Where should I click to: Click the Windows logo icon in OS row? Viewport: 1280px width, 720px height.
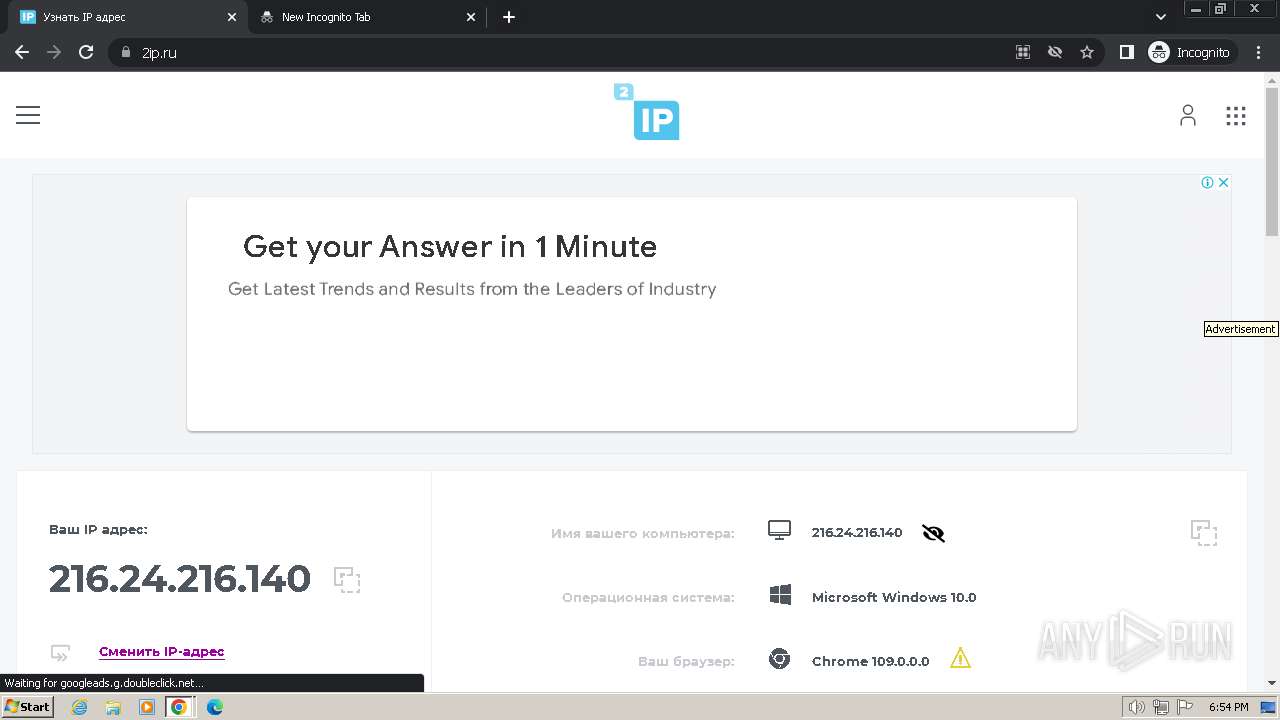pyautogui.click(x=780, y=596)
